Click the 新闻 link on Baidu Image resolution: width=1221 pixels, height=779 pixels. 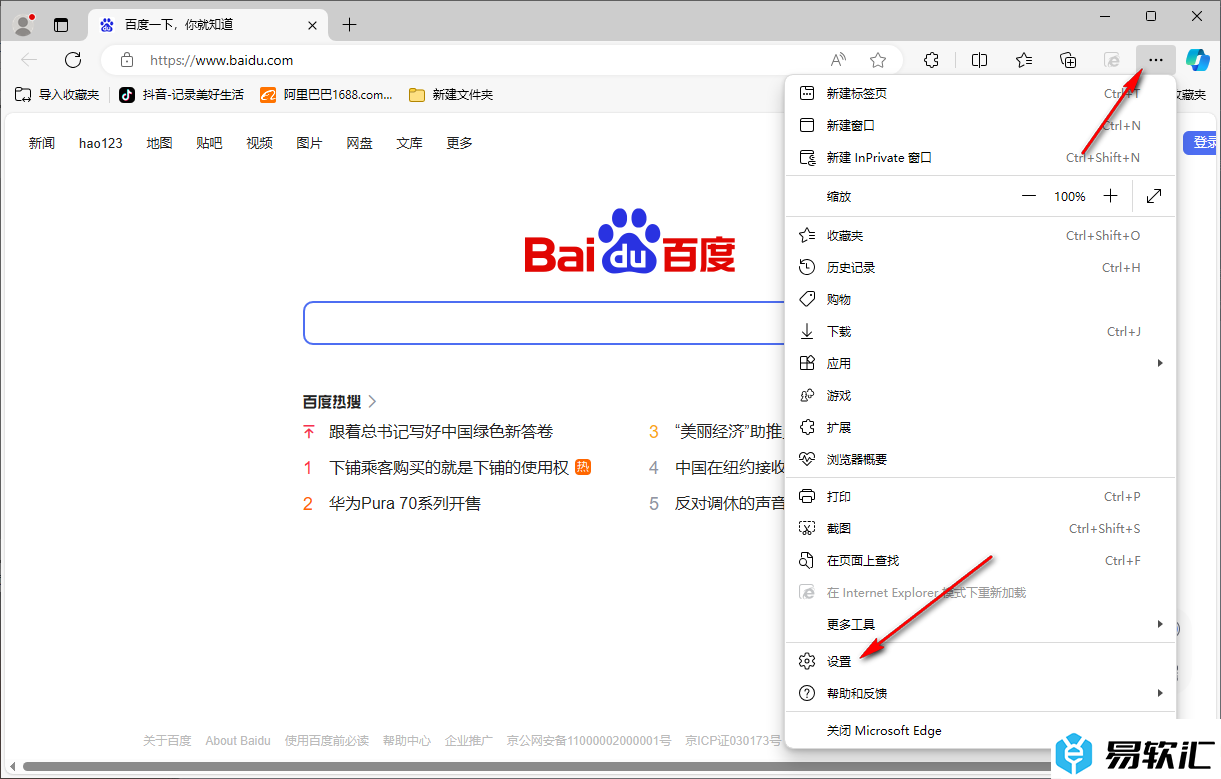42,143
